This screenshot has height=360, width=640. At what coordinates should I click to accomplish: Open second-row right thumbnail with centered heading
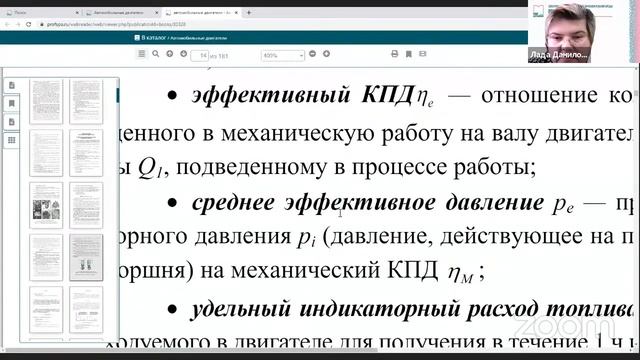(86, 153)
